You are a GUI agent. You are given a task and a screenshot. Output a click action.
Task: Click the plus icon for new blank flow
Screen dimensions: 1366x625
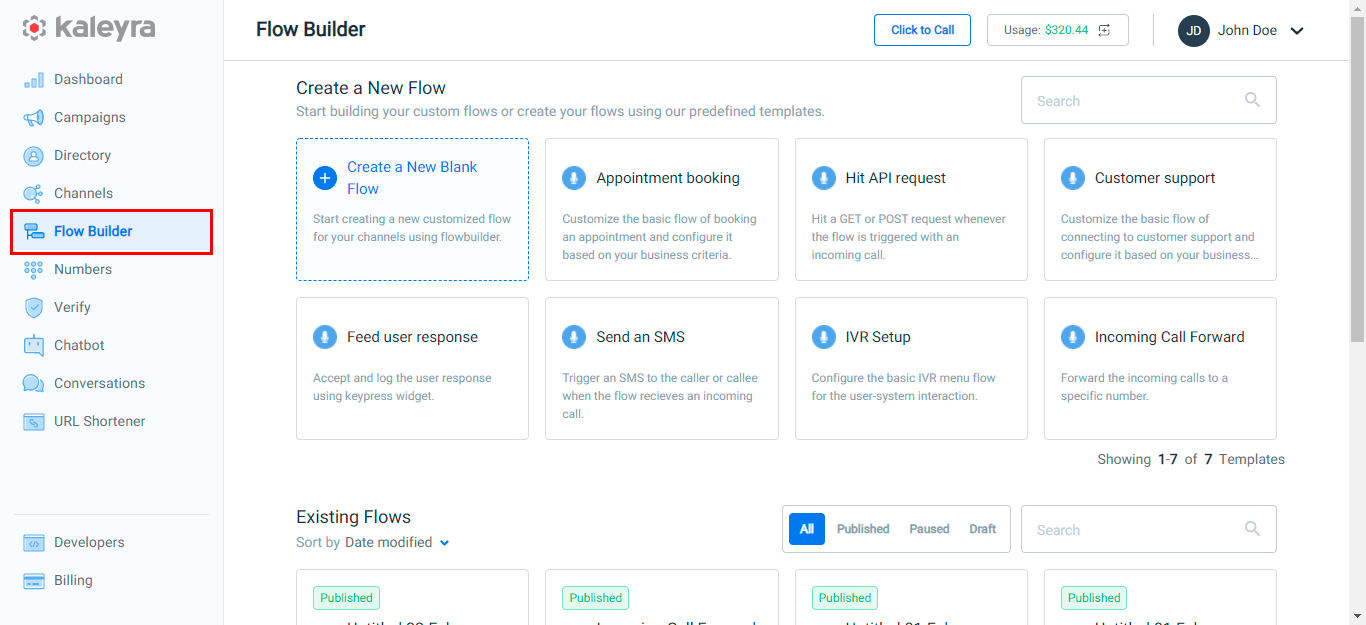point(325,178)
